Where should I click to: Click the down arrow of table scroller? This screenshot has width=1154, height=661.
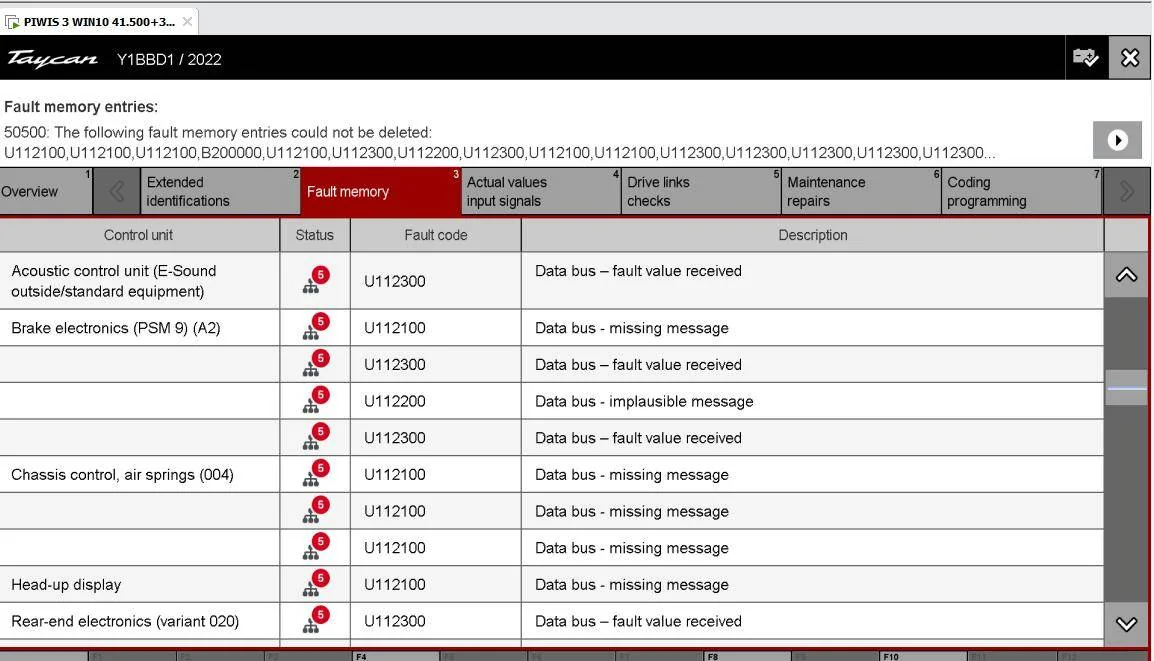[x=1126, y=624]
